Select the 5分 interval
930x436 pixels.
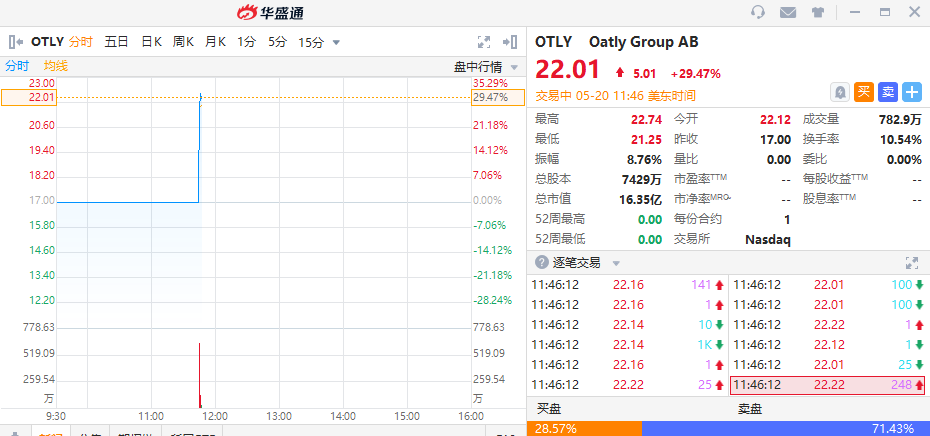point(277,42)
